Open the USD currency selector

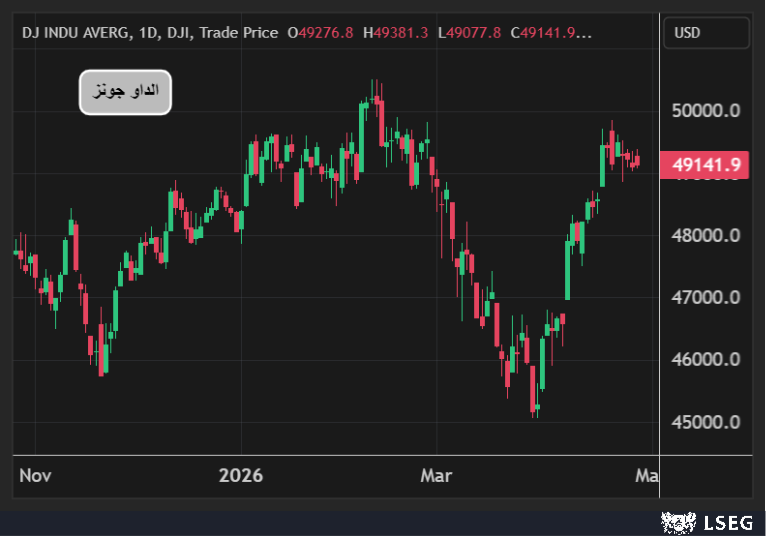(x=706, y=33)
